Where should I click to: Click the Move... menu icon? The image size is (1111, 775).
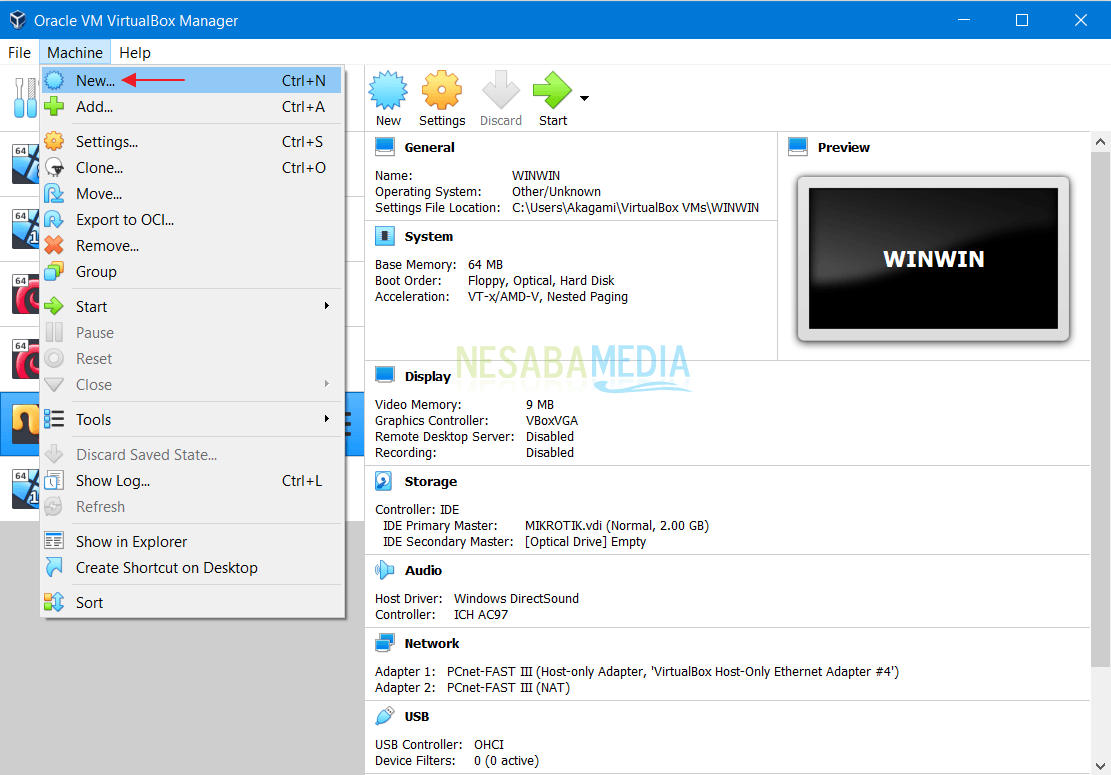coord(55,193)
